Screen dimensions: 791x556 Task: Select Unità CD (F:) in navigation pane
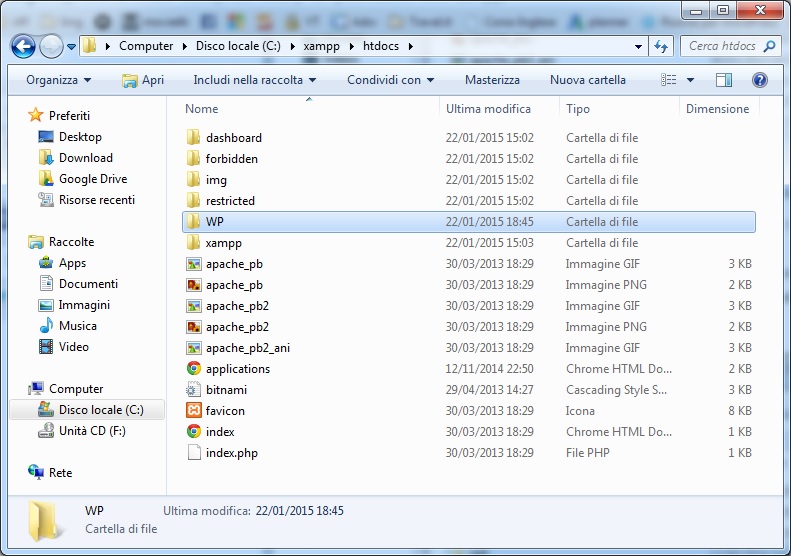tap(82, 431)
